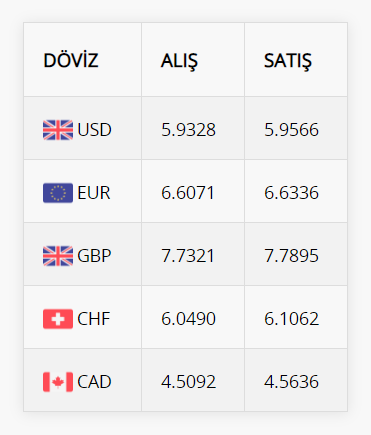The height and width of the screenshot is (435, 371).
Task: Click EUR buying rate 6.6071
Action: (x=188, y=193)
